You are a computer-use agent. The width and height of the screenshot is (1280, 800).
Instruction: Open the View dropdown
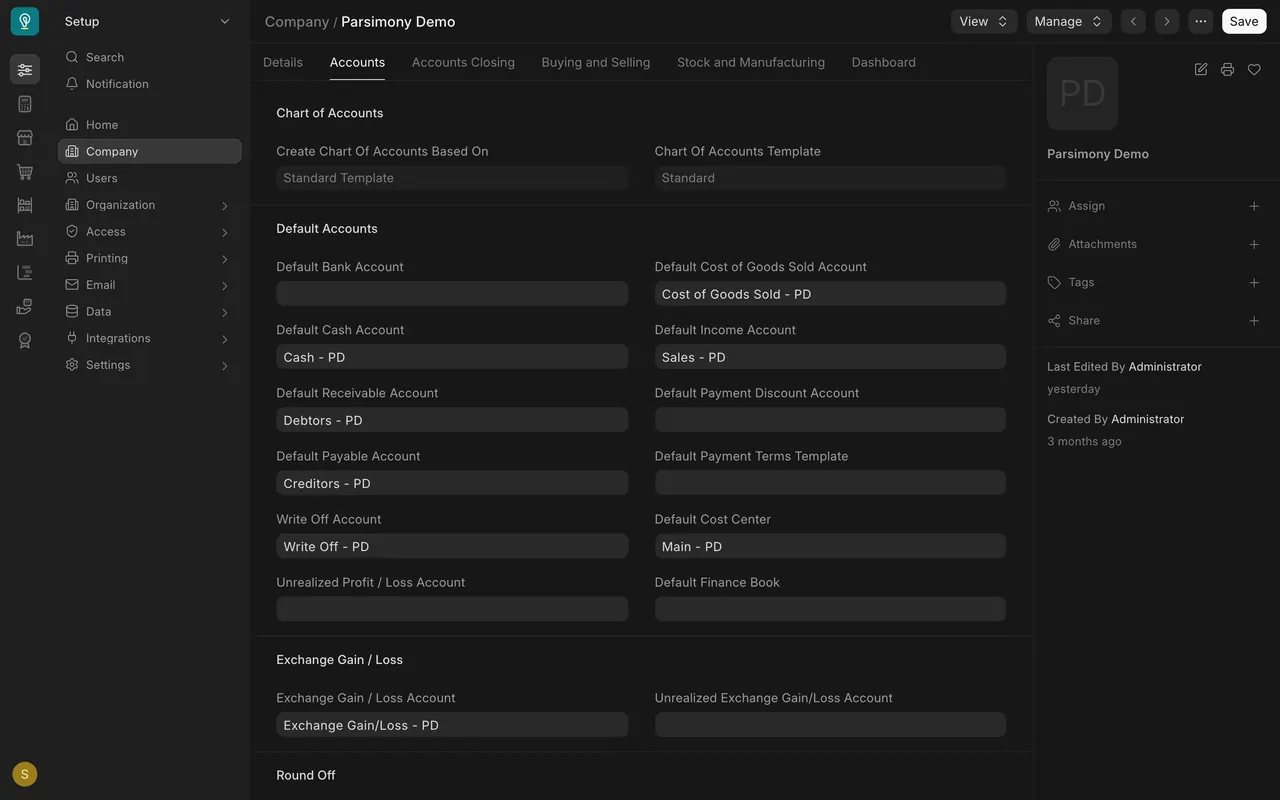[984, 21]
